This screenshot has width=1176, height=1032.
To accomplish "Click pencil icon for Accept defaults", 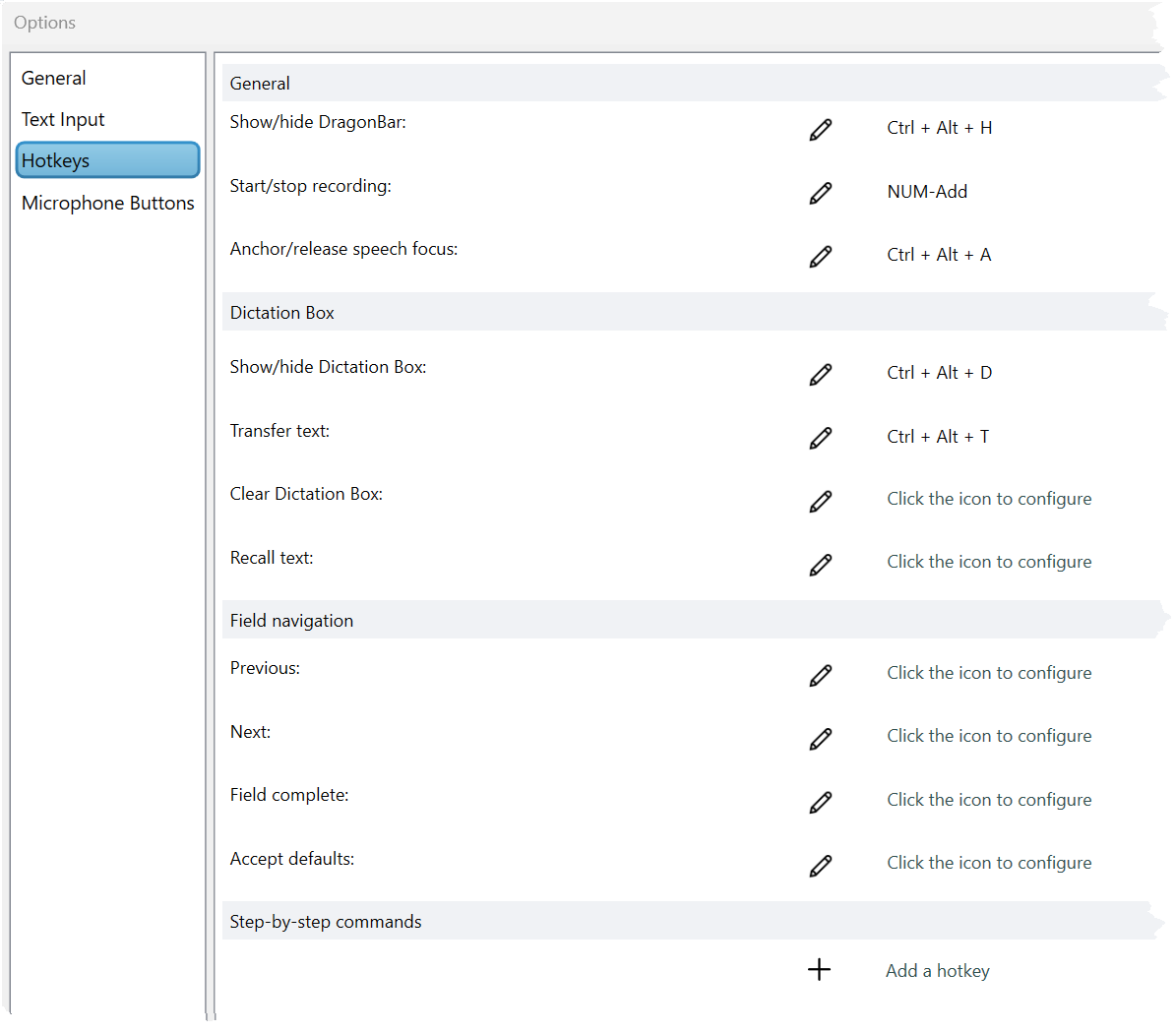I will point(820,865).
